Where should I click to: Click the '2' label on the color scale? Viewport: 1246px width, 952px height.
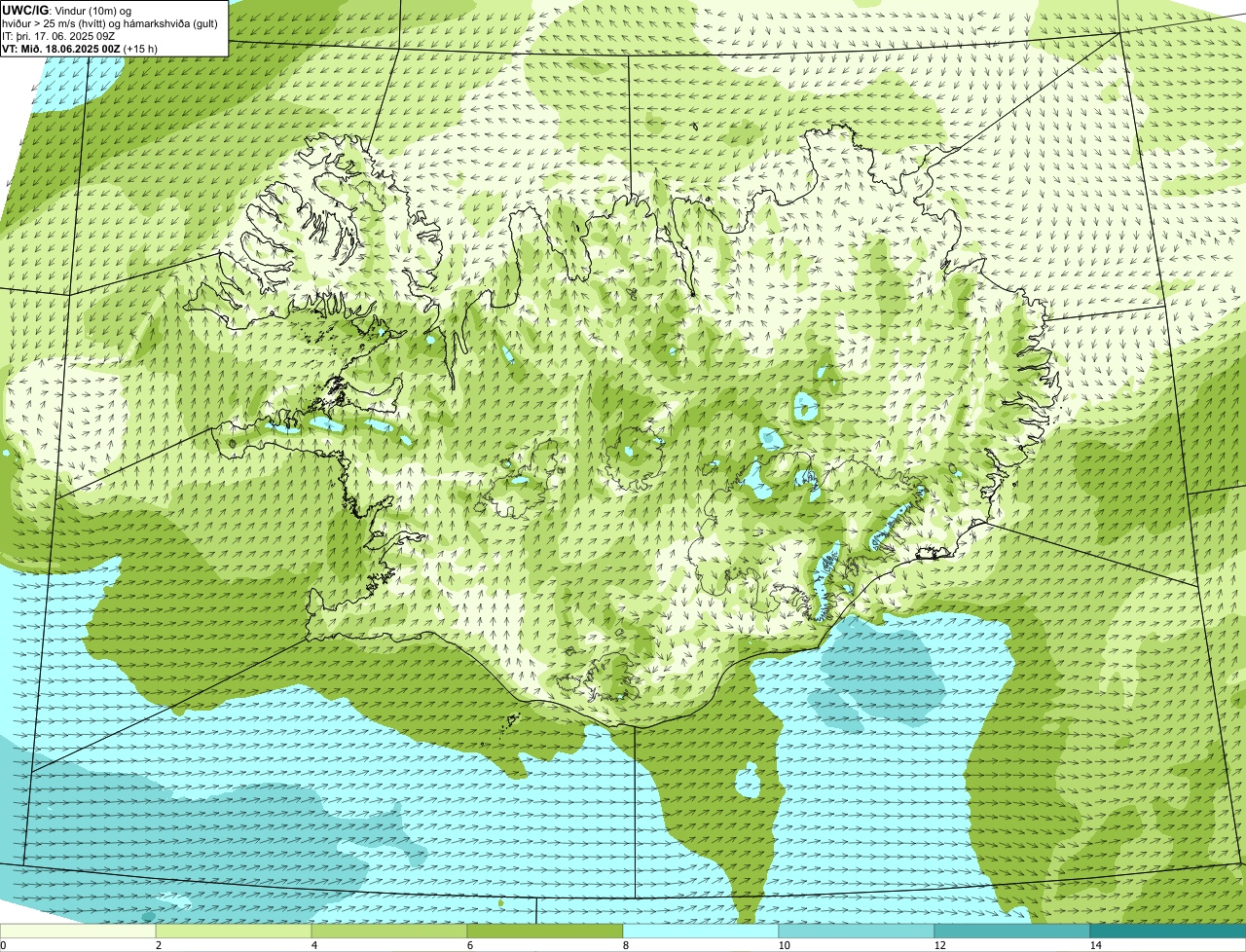157,945
